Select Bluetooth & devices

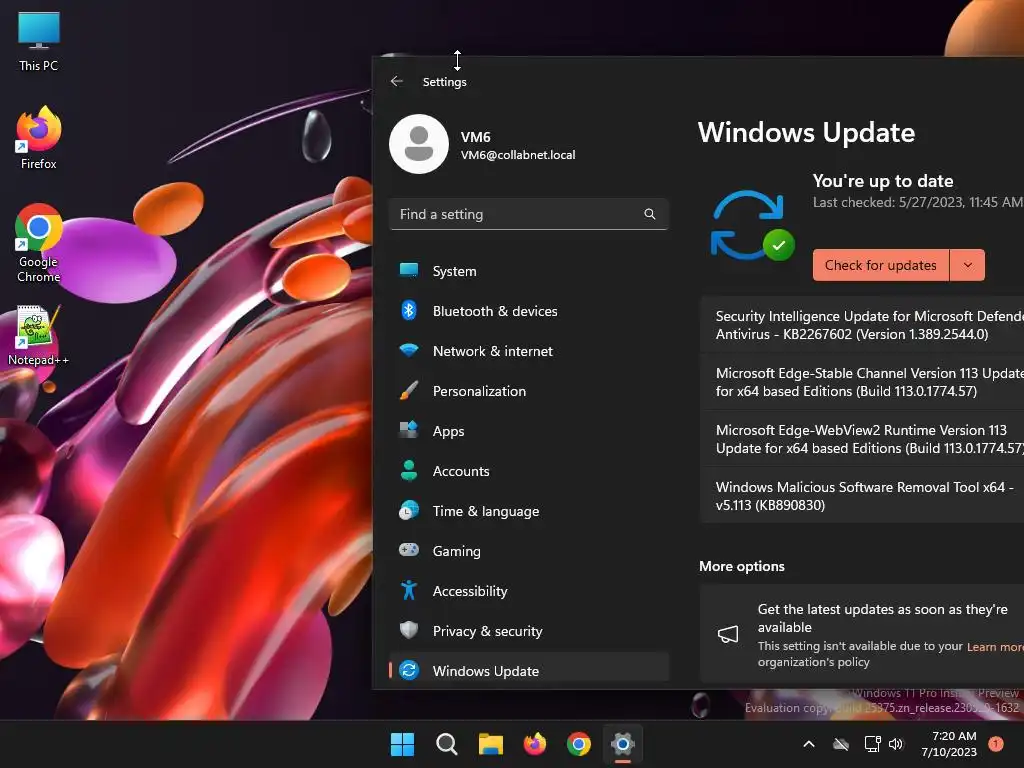(529, 311)
